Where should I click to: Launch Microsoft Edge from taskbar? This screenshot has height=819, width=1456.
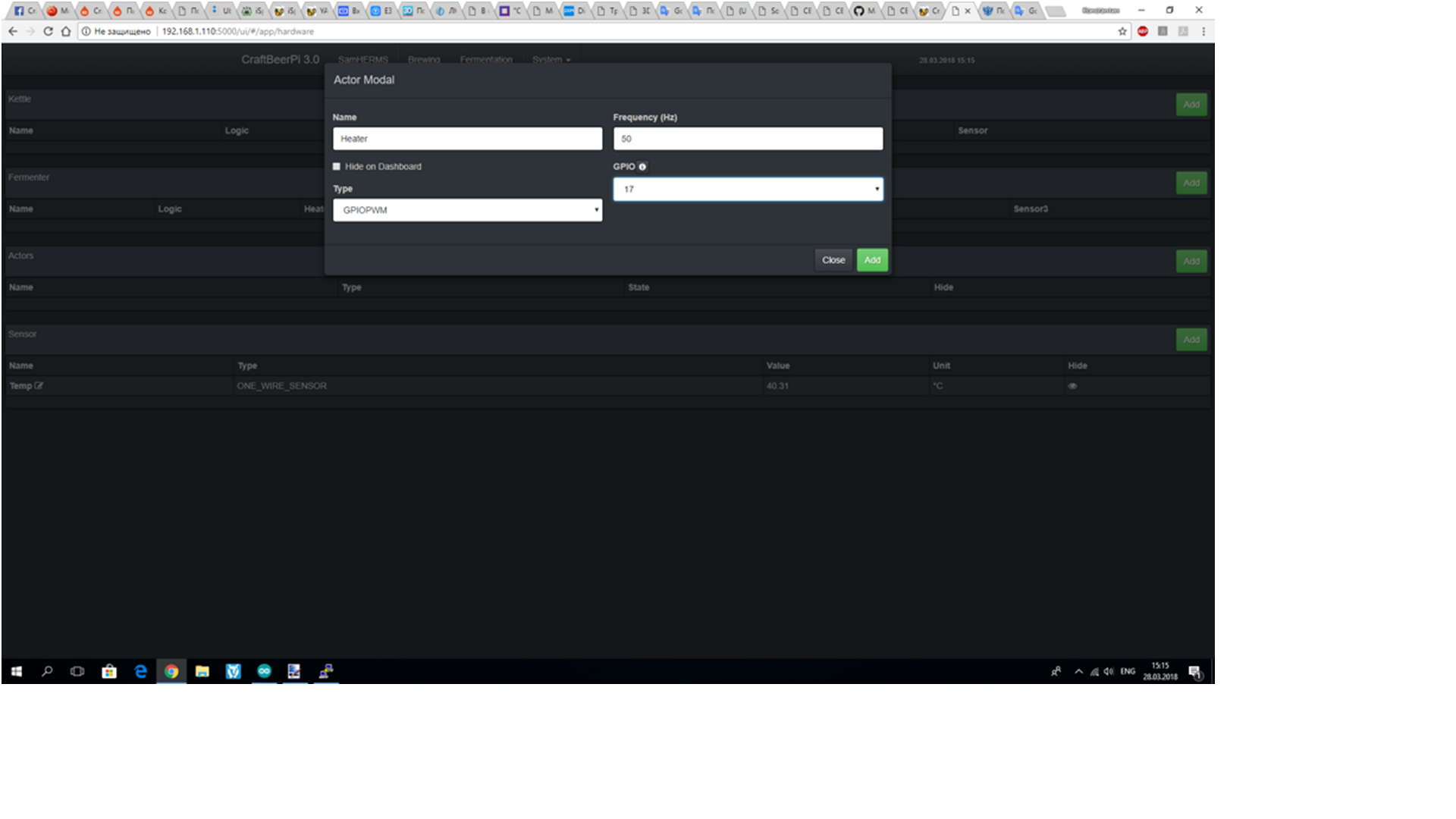140,671
